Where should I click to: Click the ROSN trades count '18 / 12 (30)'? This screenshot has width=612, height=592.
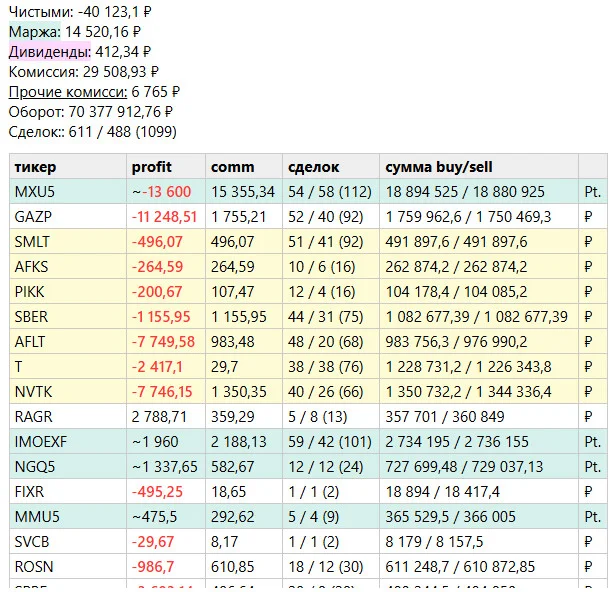click(326, 566)
